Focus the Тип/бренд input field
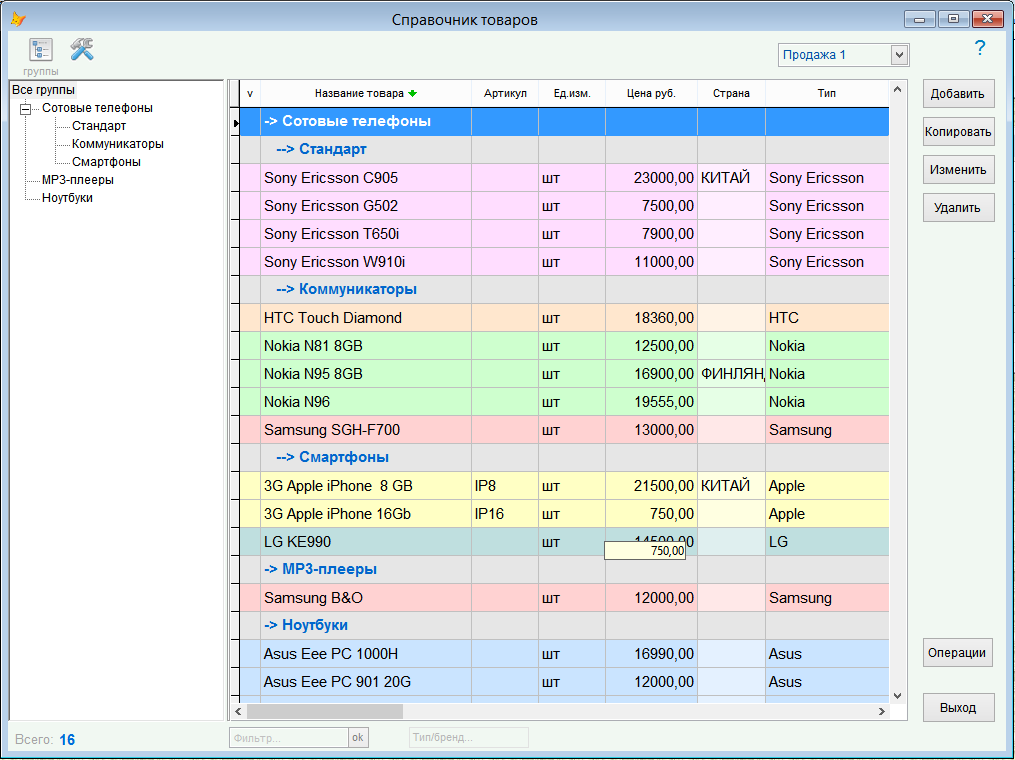This screenshot has width=1015, height=760. tap(469, 737)
